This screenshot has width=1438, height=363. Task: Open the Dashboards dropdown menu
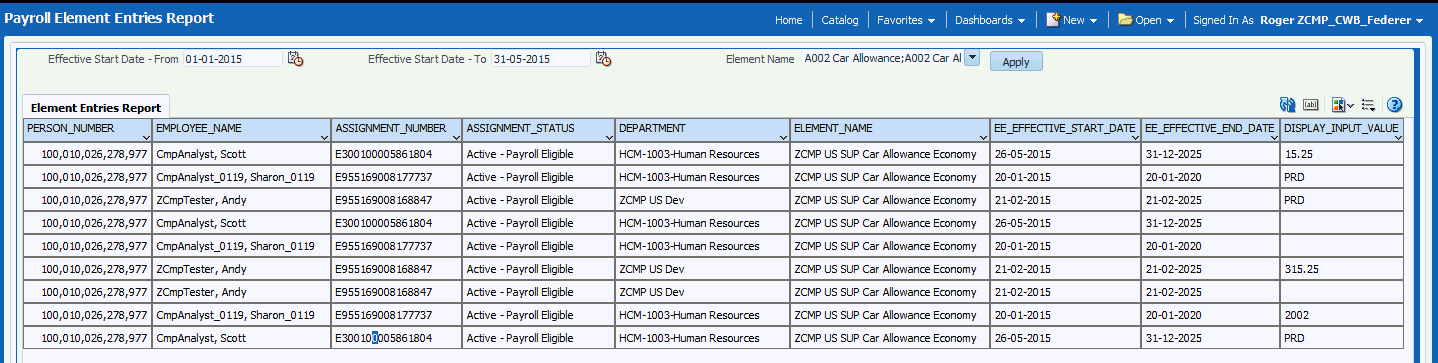(990, 20)
